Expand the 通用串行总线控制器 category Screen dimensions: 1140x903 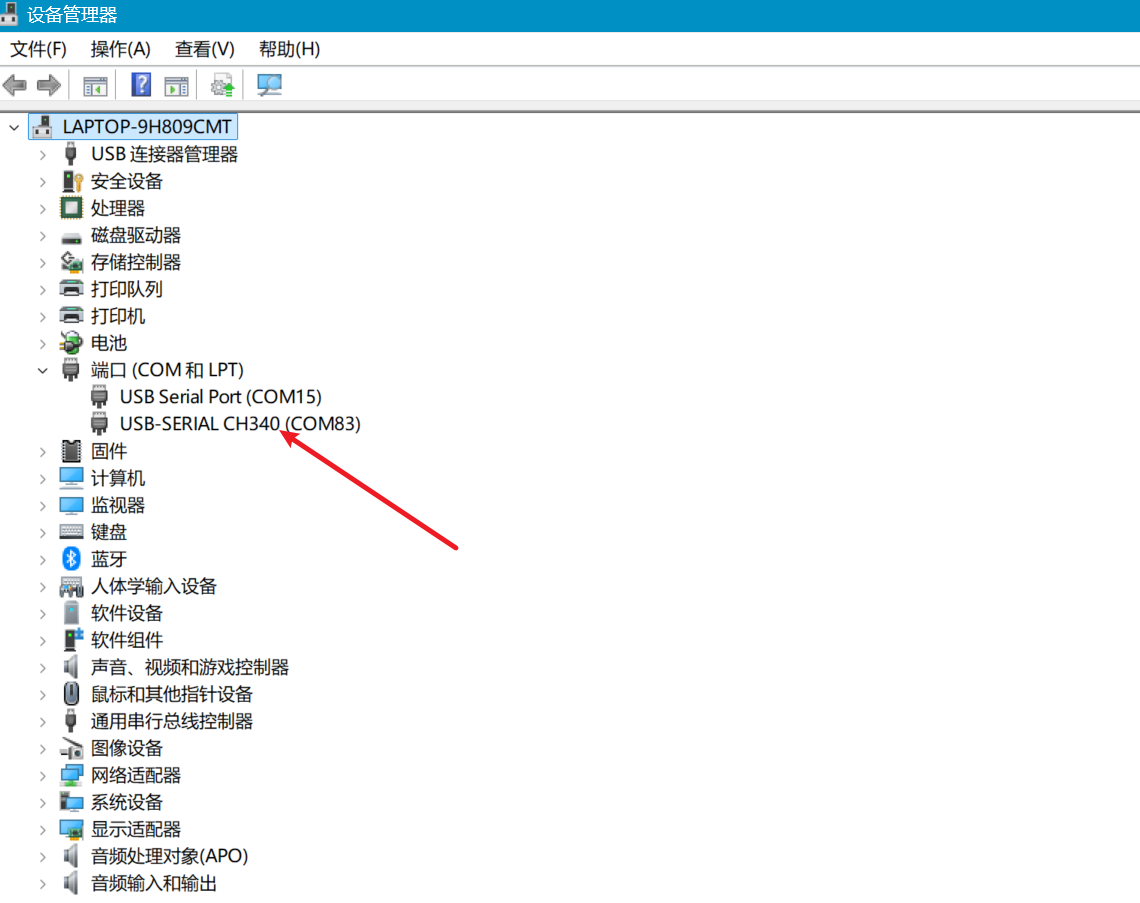coord(43,722)
